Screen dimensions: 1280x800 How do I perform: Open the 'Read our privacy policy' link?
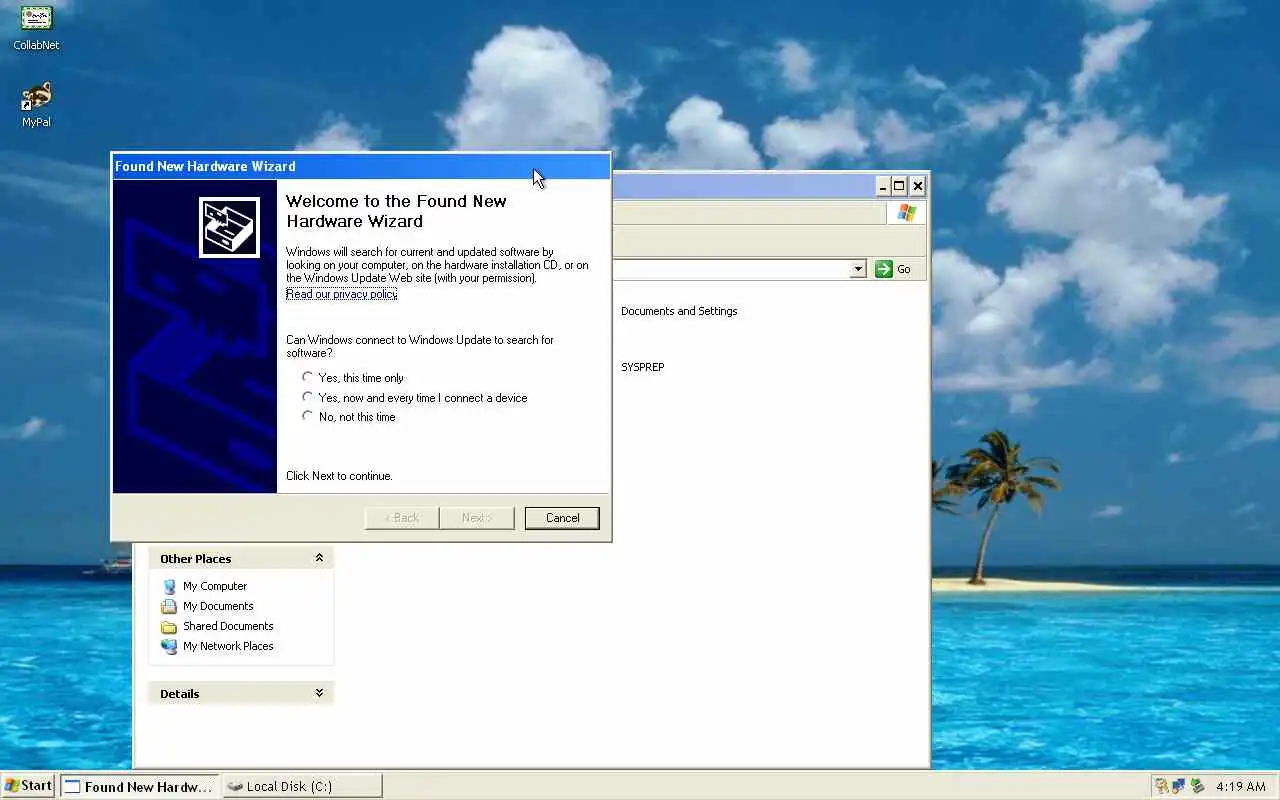[341, 294]
